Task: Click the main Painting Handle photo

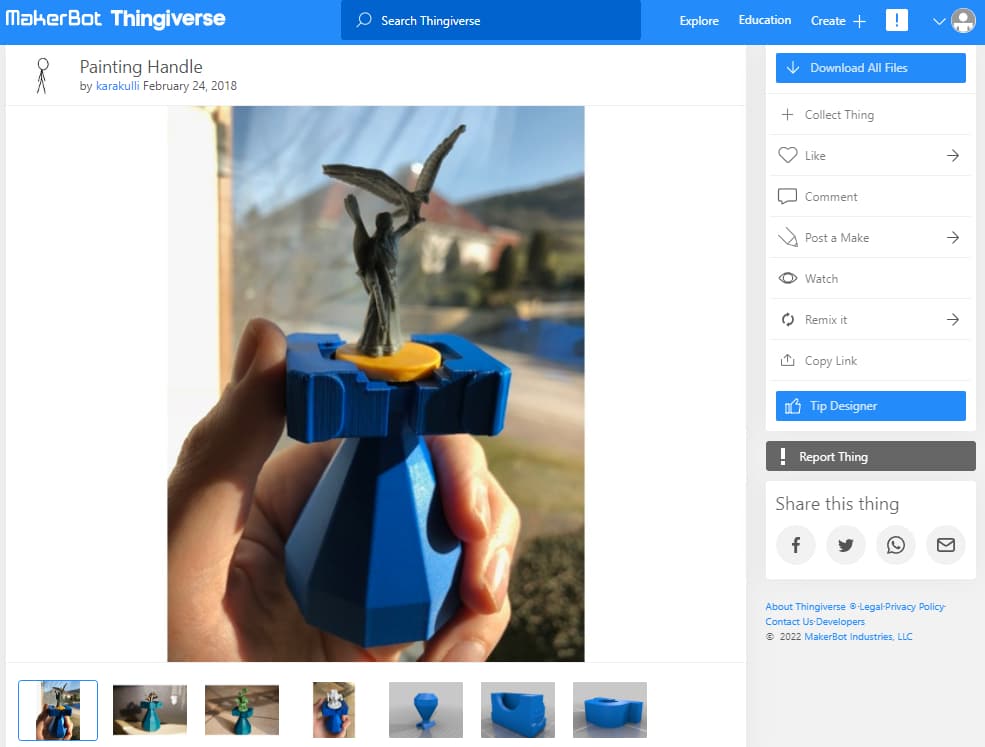Action: coord(376,384)
